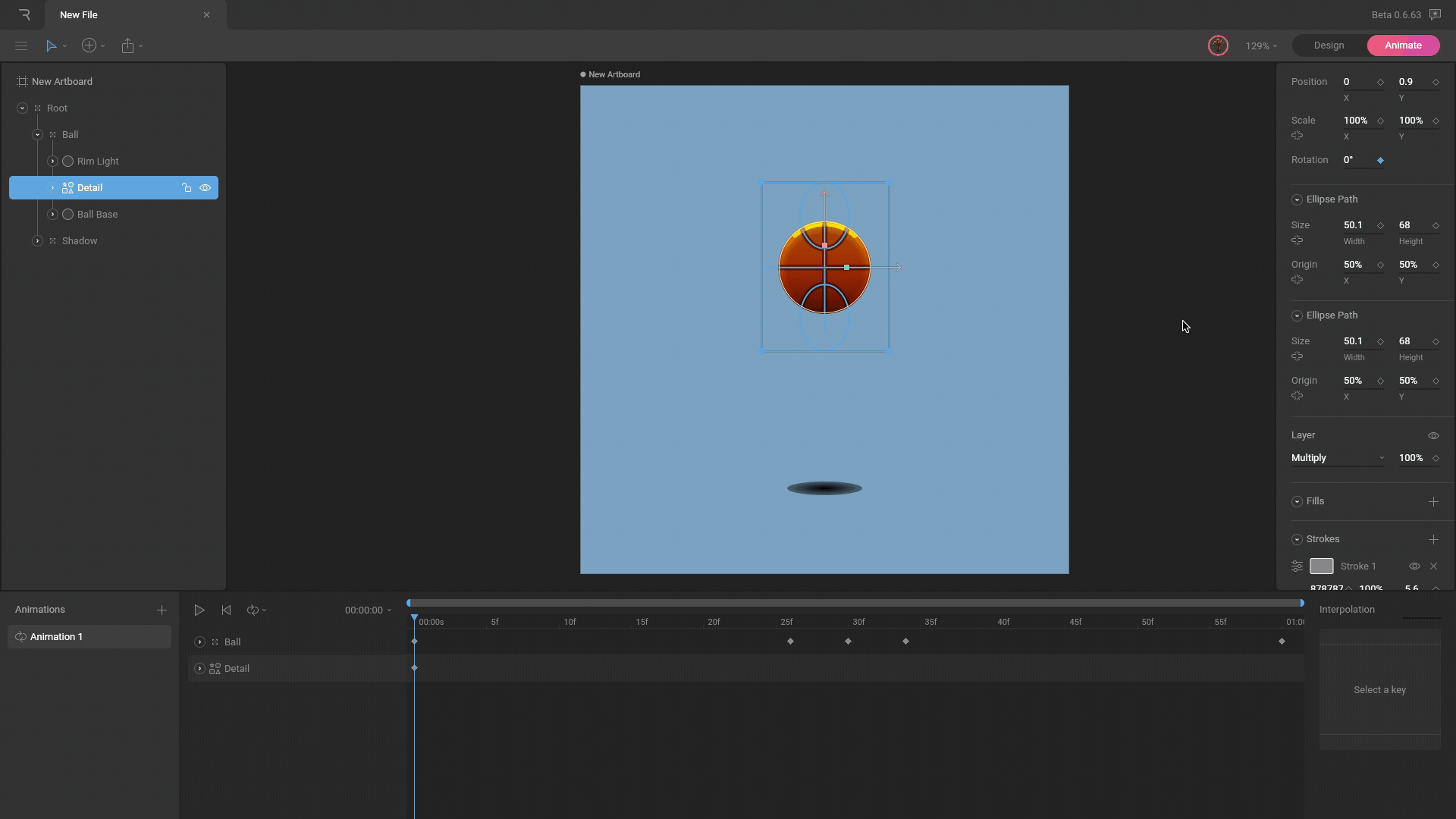The height and width of the screenshot is (819, 1456).
Task: Toggle Stroke 1 visibility eye
Action: pyautogui.click(x=1414, y=566)
